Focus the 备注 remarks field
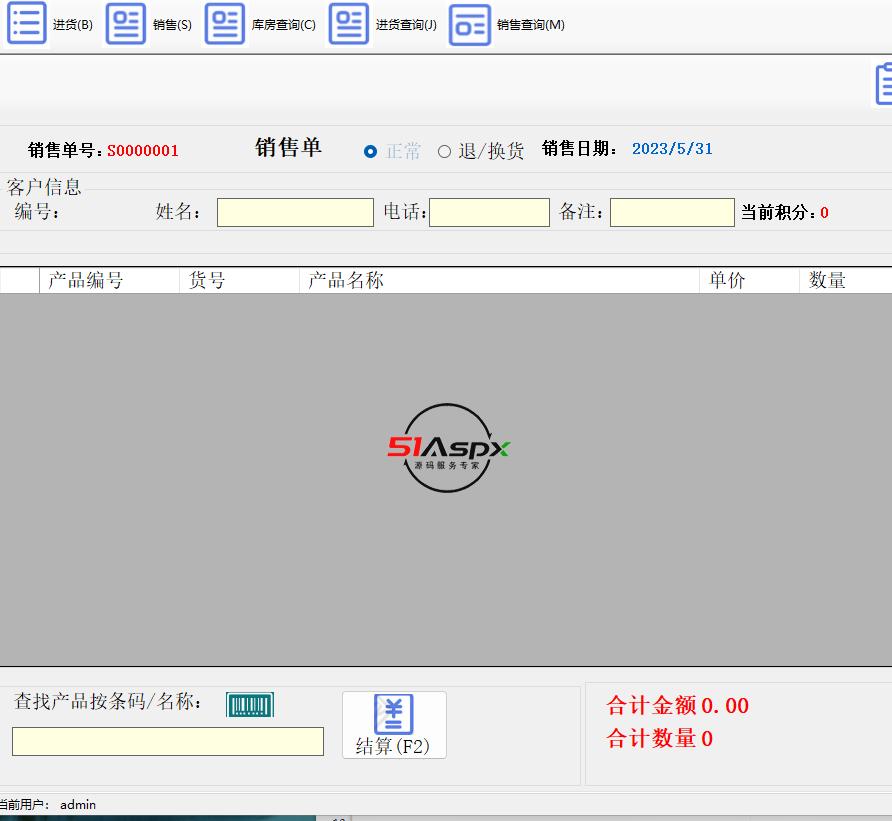Viewport: 892px width, 821px height. (x=672, y=212)
